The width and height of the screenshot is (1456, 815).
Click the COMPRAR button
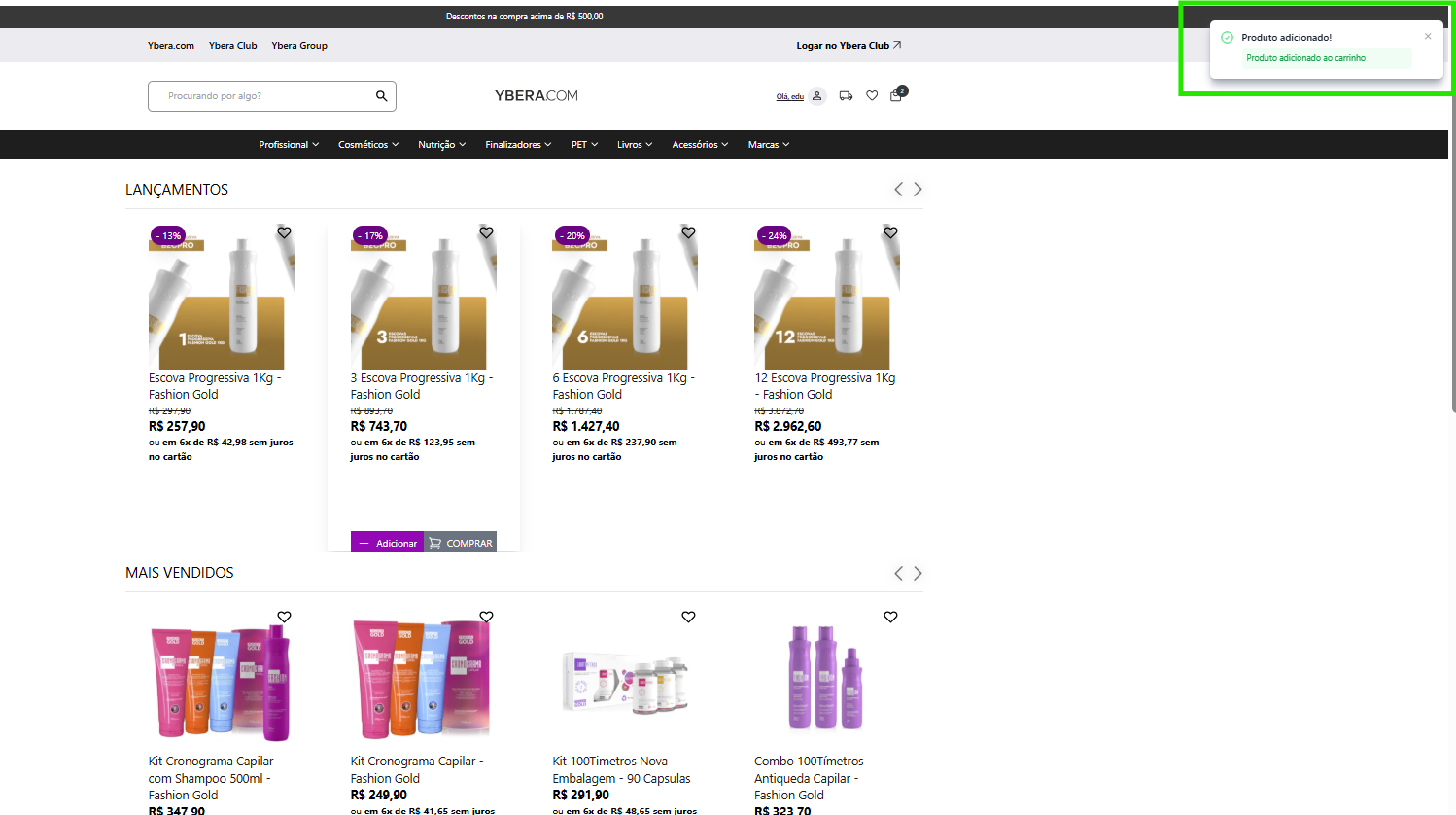pos(461,543)
